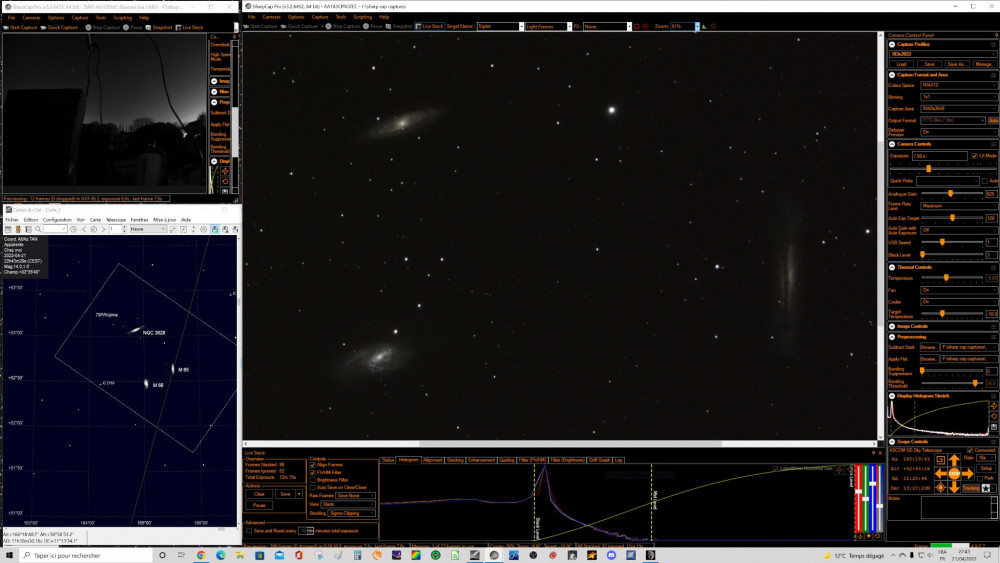Click the Exposure input field
The image size is (1000, 563).
pyautogui.click(x=939, y=156)
